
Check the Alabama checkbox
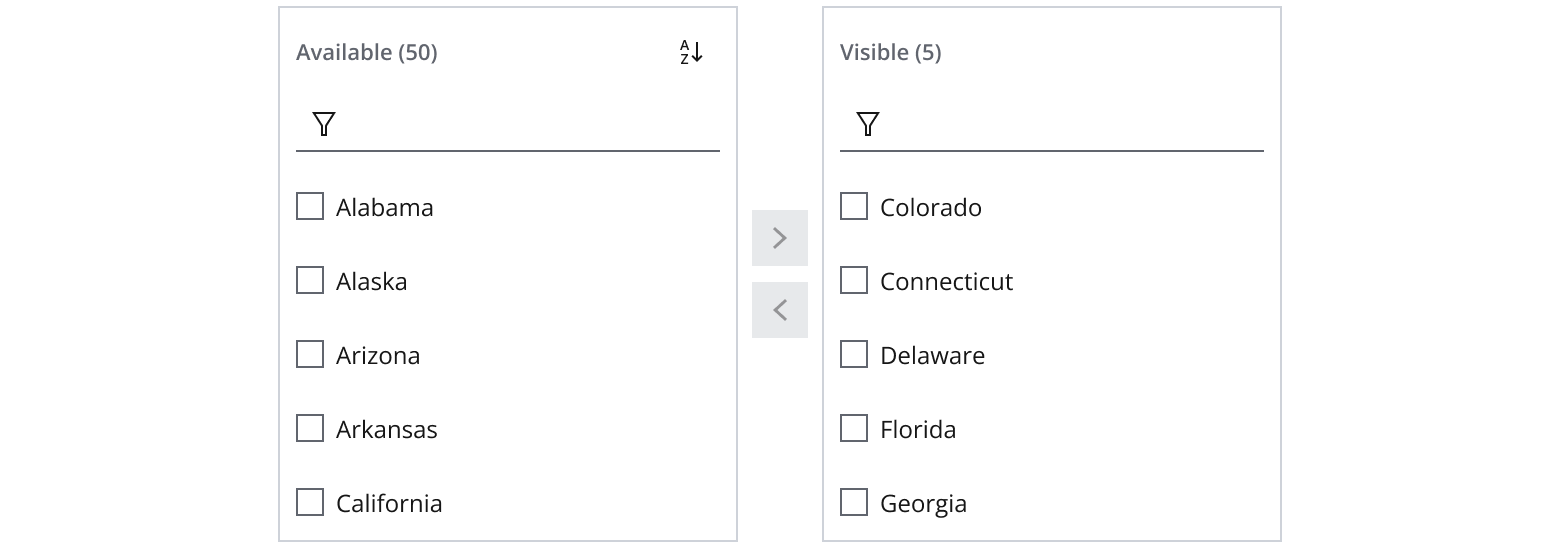(x=310, y=207)
